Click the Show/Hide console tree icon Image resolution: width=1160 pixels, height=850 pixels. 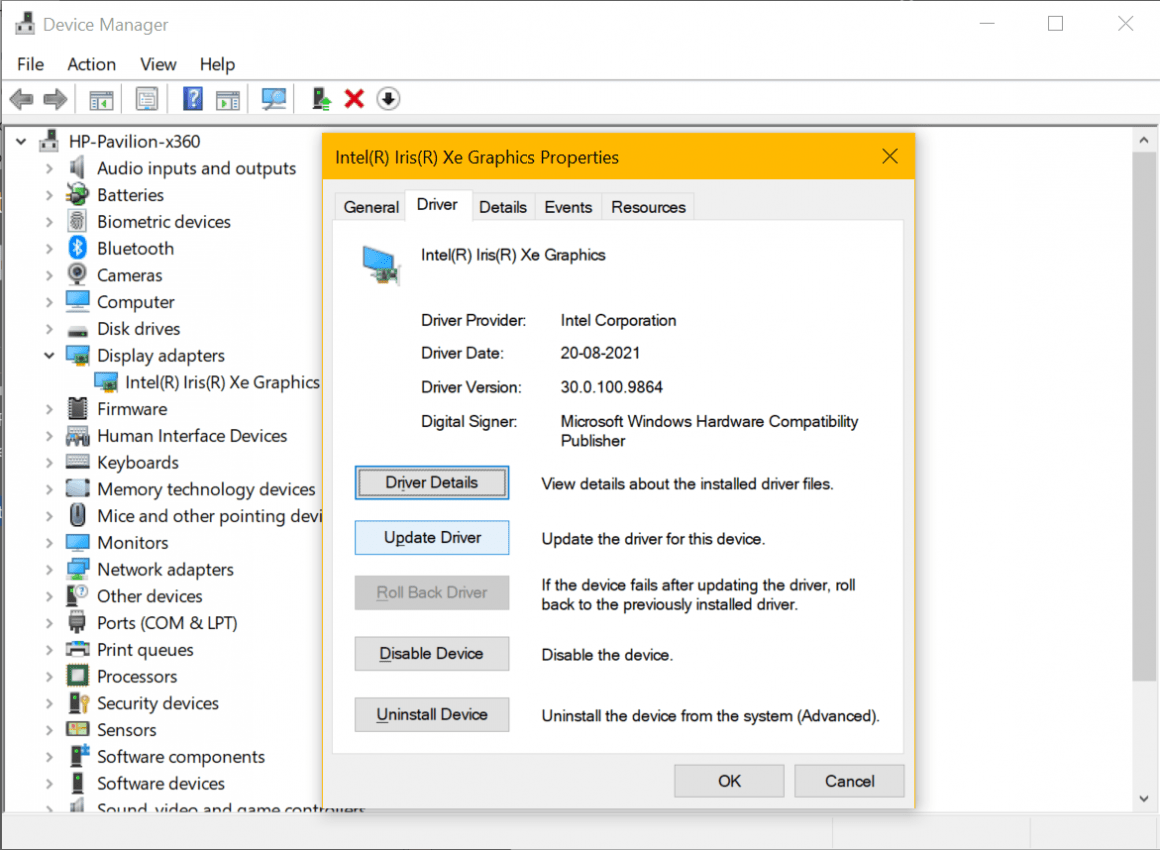[x=100, y=98]
